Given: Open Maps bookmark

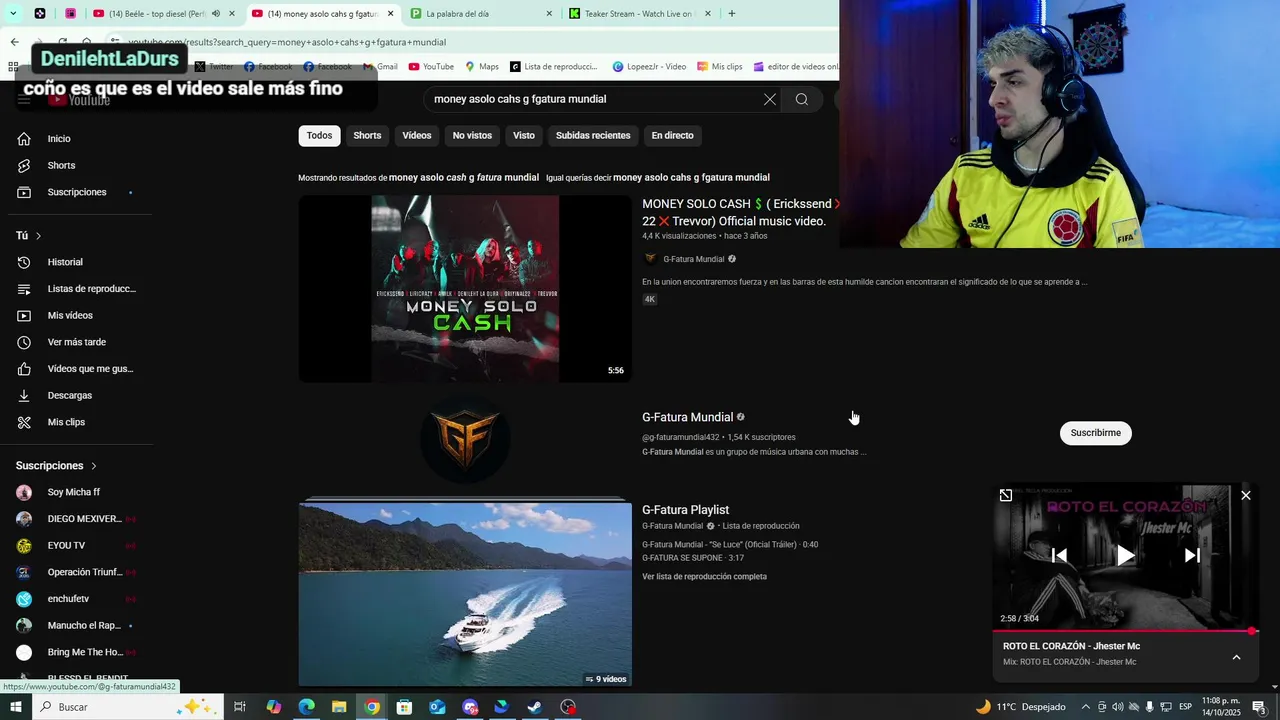Looking at the screenshot, I should click(x=481, y=67).
